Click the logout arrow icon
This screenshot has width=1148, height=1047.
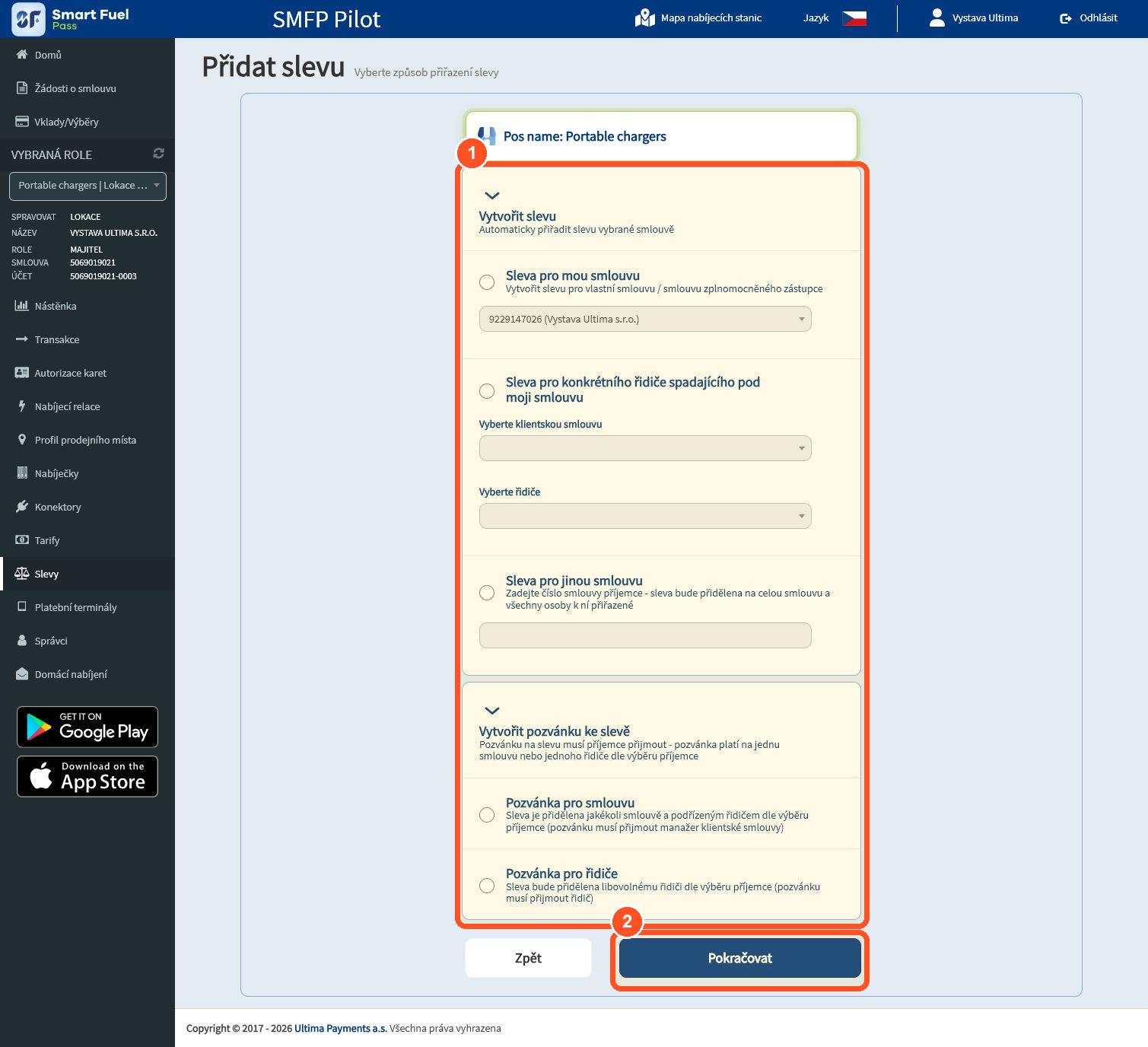click(1065, 18)
